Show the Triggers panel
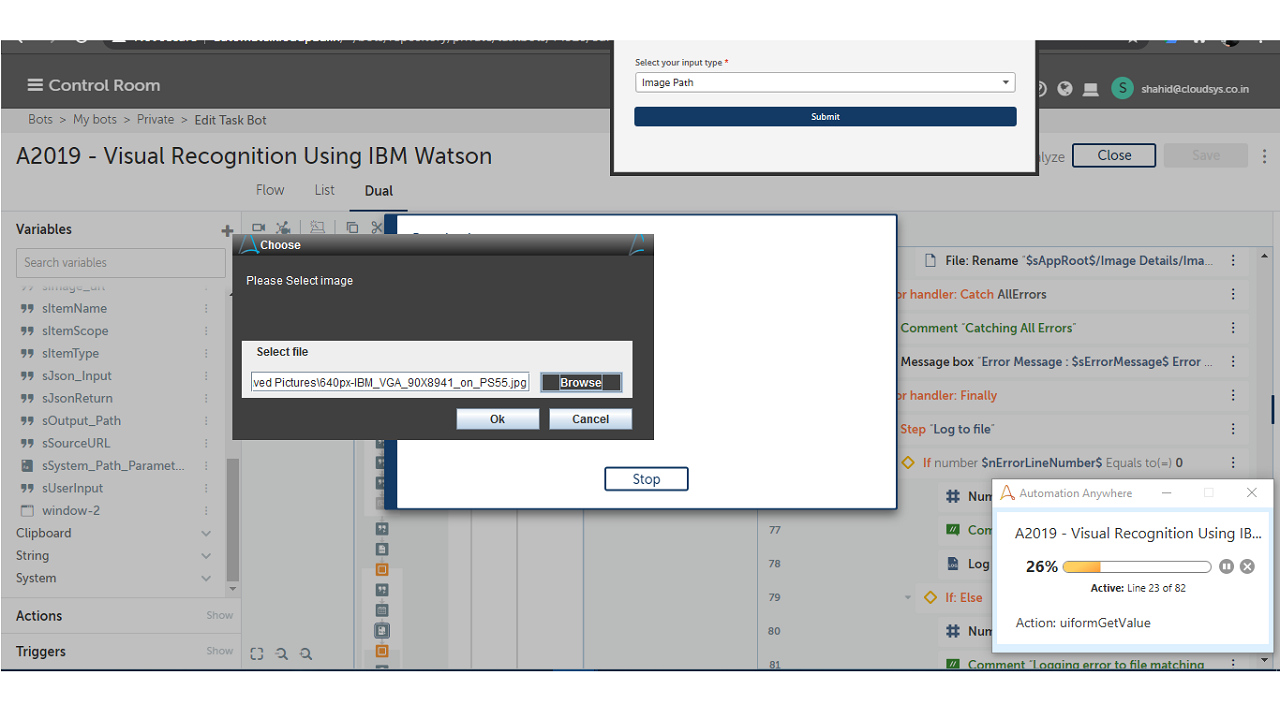The image size is (1280, 720). click(220, 651)
